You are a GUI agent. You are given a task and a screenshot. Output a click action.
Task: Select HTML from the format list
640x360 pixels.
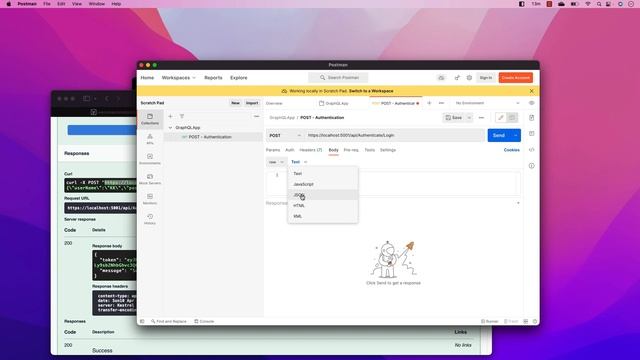323,205
